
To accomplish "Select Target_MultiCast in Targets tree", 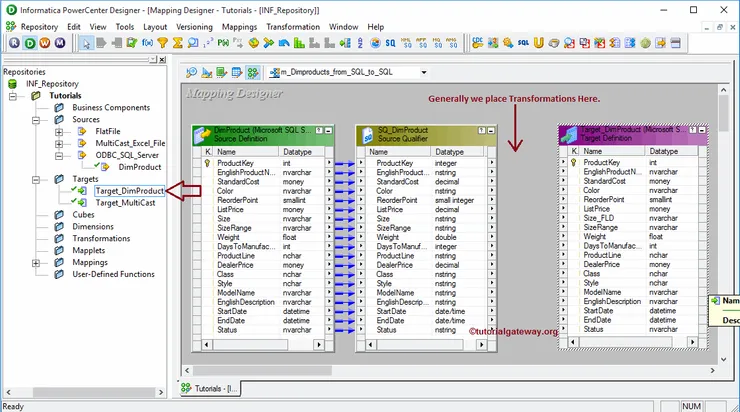I will 125,203.
